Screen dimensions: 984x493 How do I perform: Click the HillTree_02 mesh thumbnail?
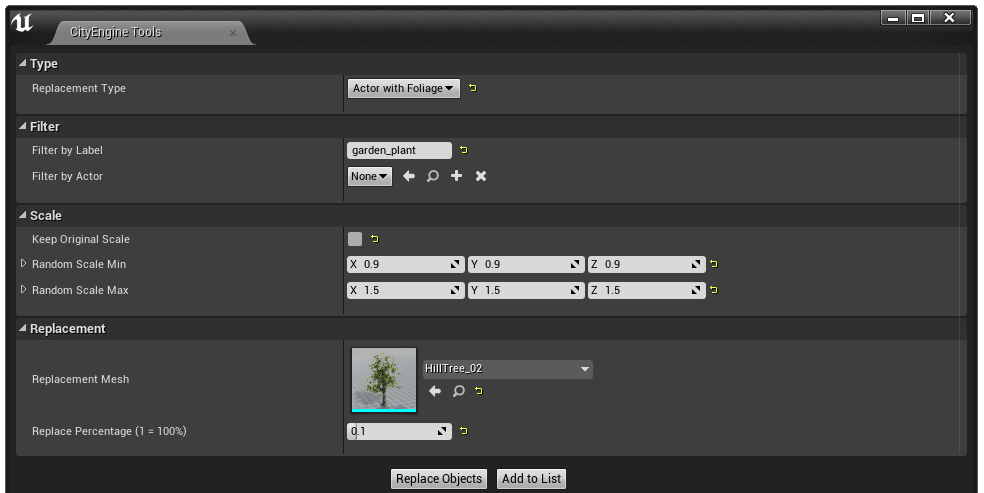coord(383,380)
